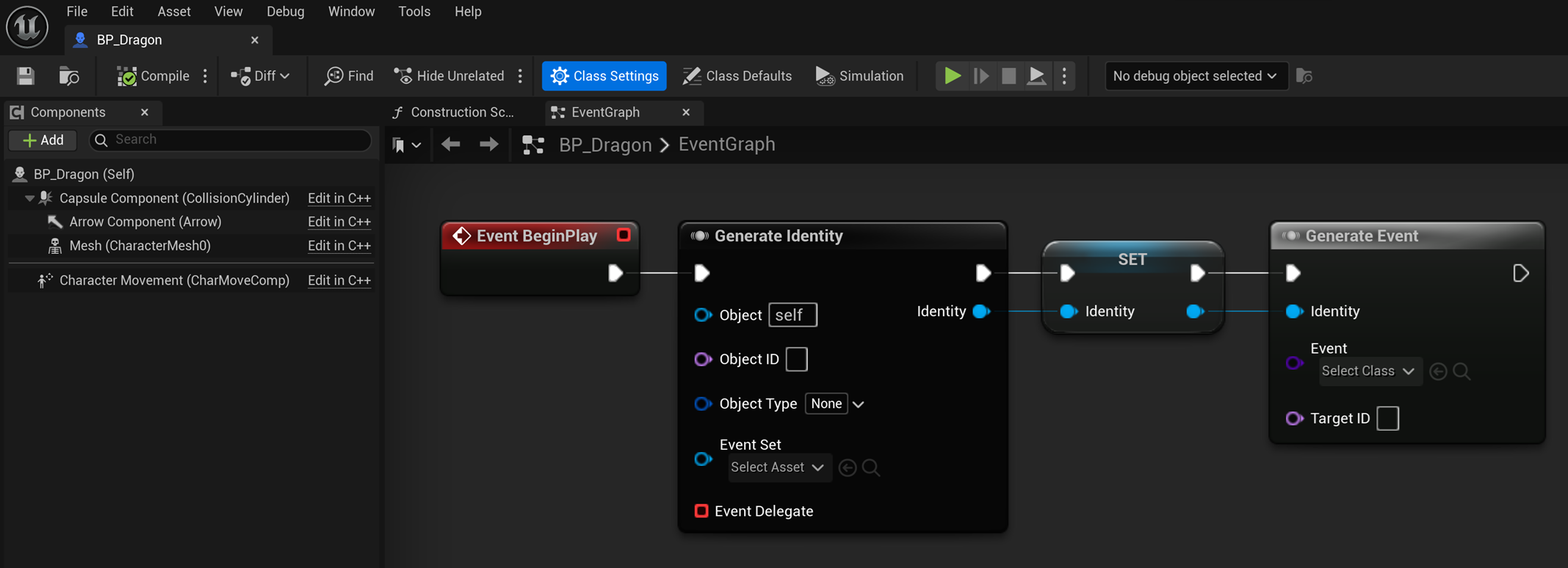Click the Find toolbar button
Image resolution: width=1568 pixels, height=568 pixels.
[x=350, y=76]
